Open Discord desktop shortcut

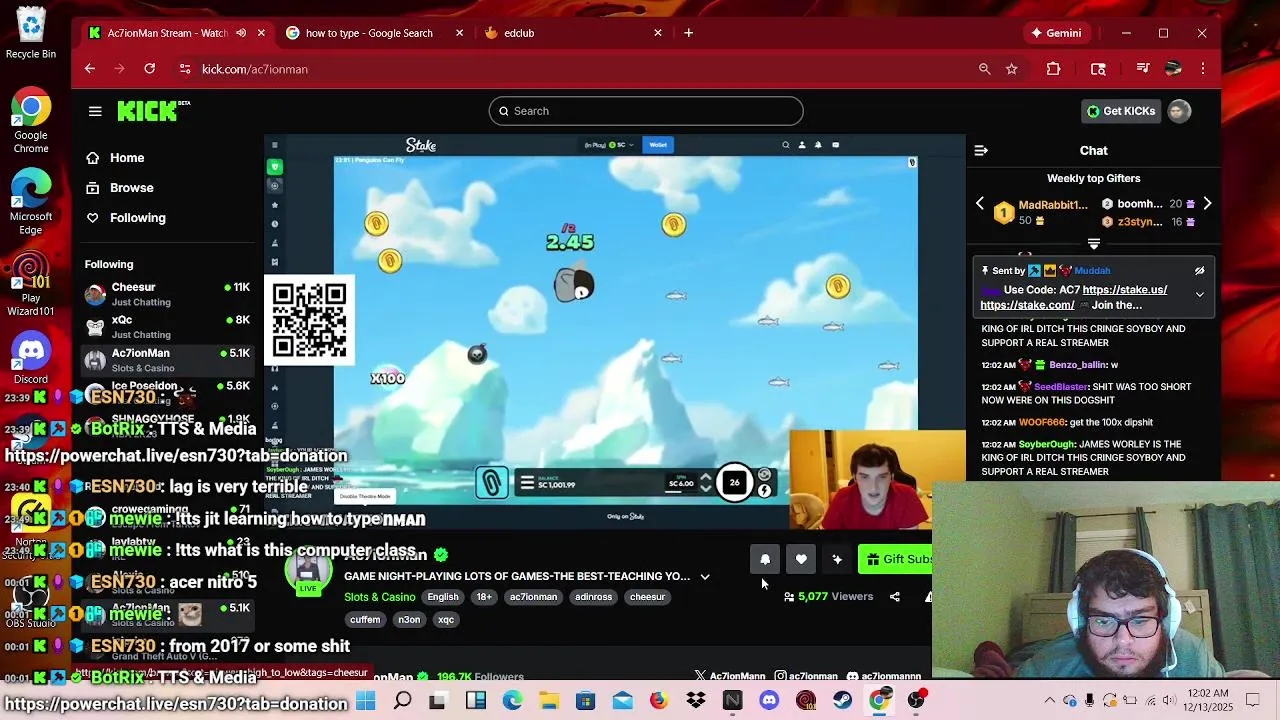pos(31,359)
